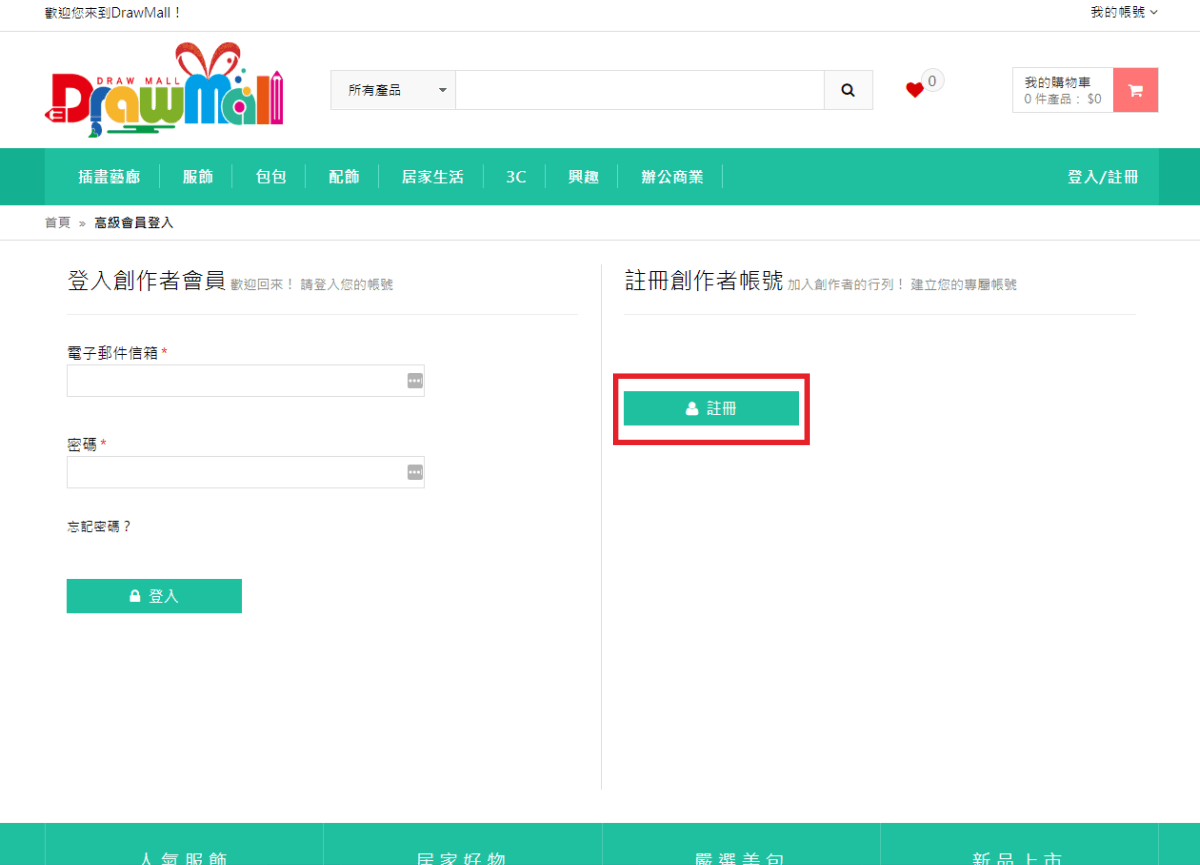Click the autofill icon in the email field
The image size is (1200, 865).
point(414,380)
